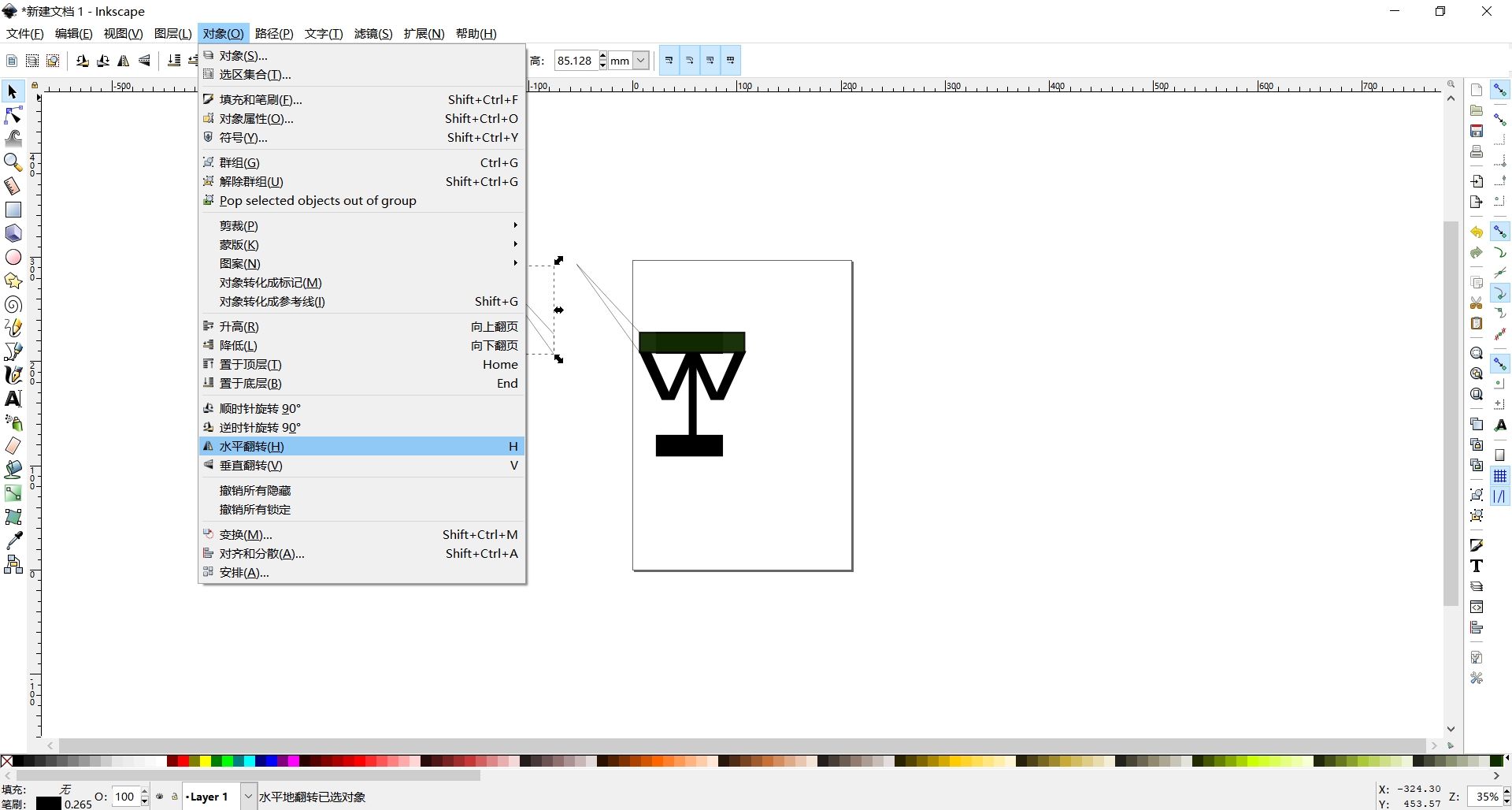Click the Print document icon
The width and height of the screenshot is (1512, 810).
tap(1477, 151)
